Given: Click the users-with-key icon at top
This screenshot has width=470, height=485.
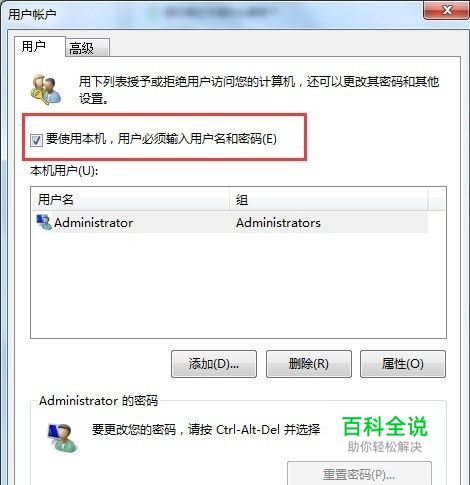Looking at the screenshot, I should coord(46,89).
